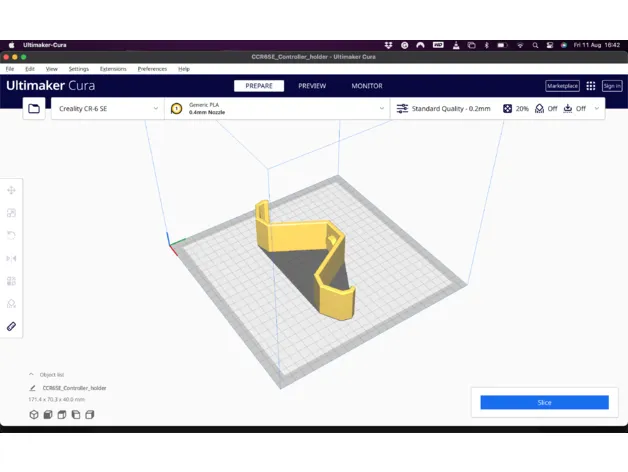Select CCR6SE_Controller_holder in object list
The height and width of the screenshot is (472, 628).
click(74, 388)
